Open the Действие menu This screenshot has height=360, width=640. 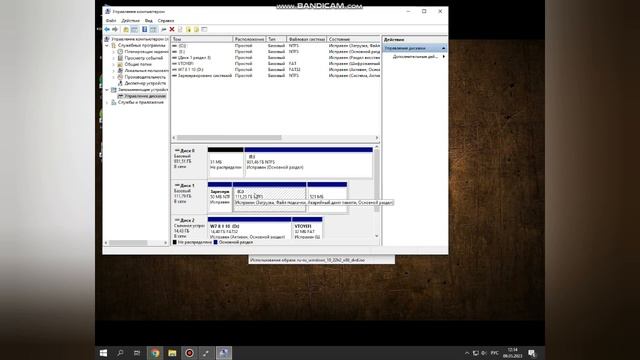(x=131, y=20)
